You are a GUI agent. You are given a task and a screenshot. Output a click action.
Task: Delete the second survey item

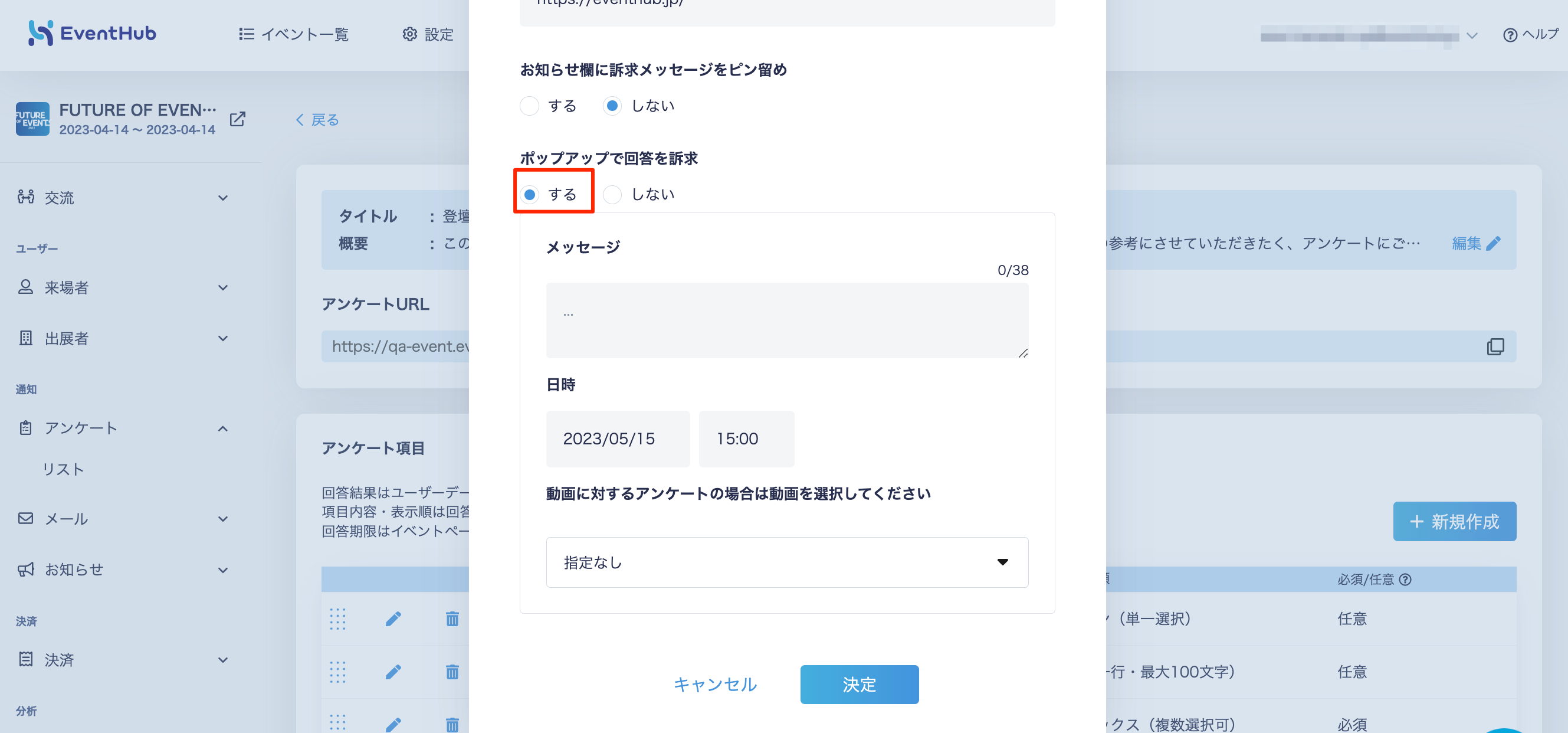tap(452, 672)
